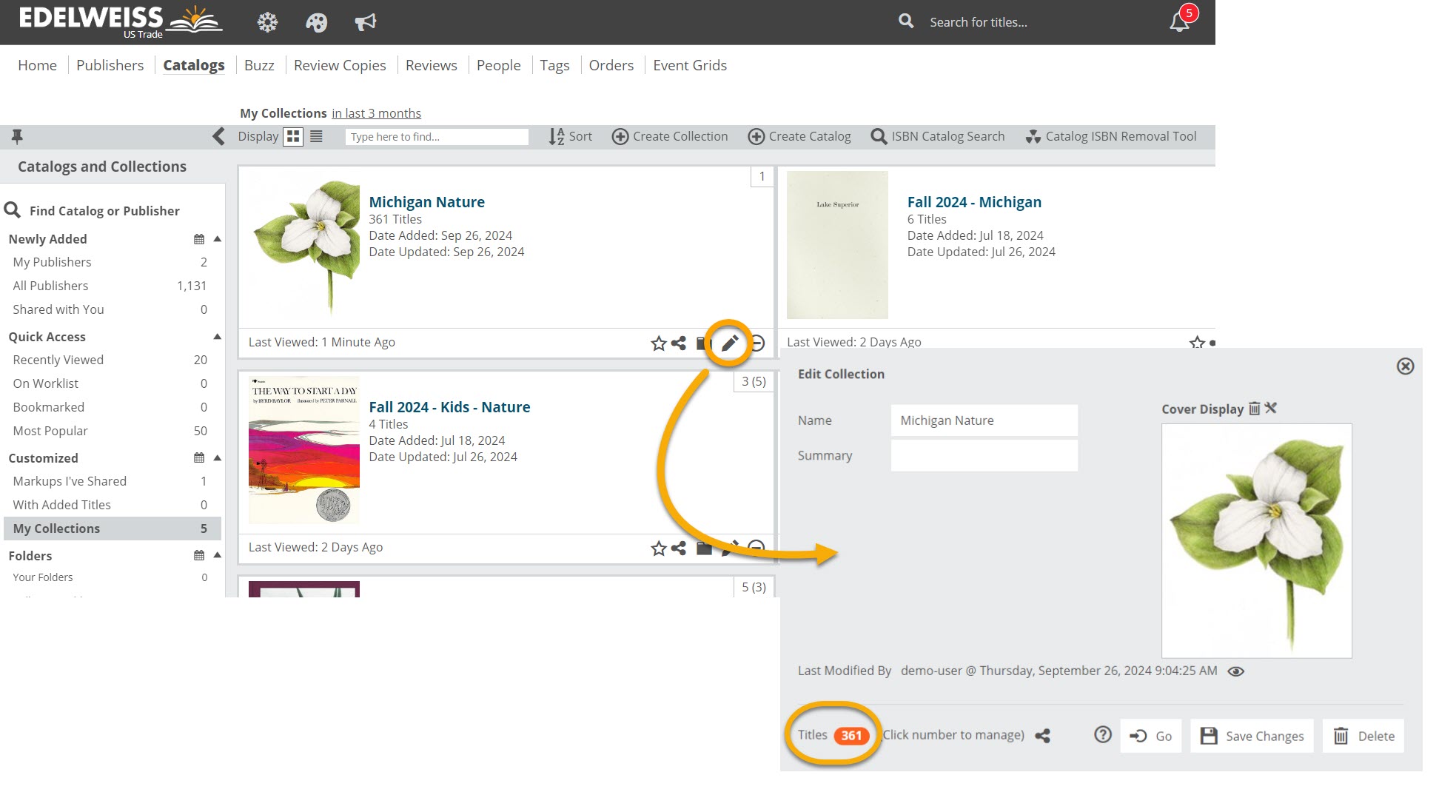
Task: Share Fall 2024 - Kids - Nature collection
Action: [x=679, y=548]
